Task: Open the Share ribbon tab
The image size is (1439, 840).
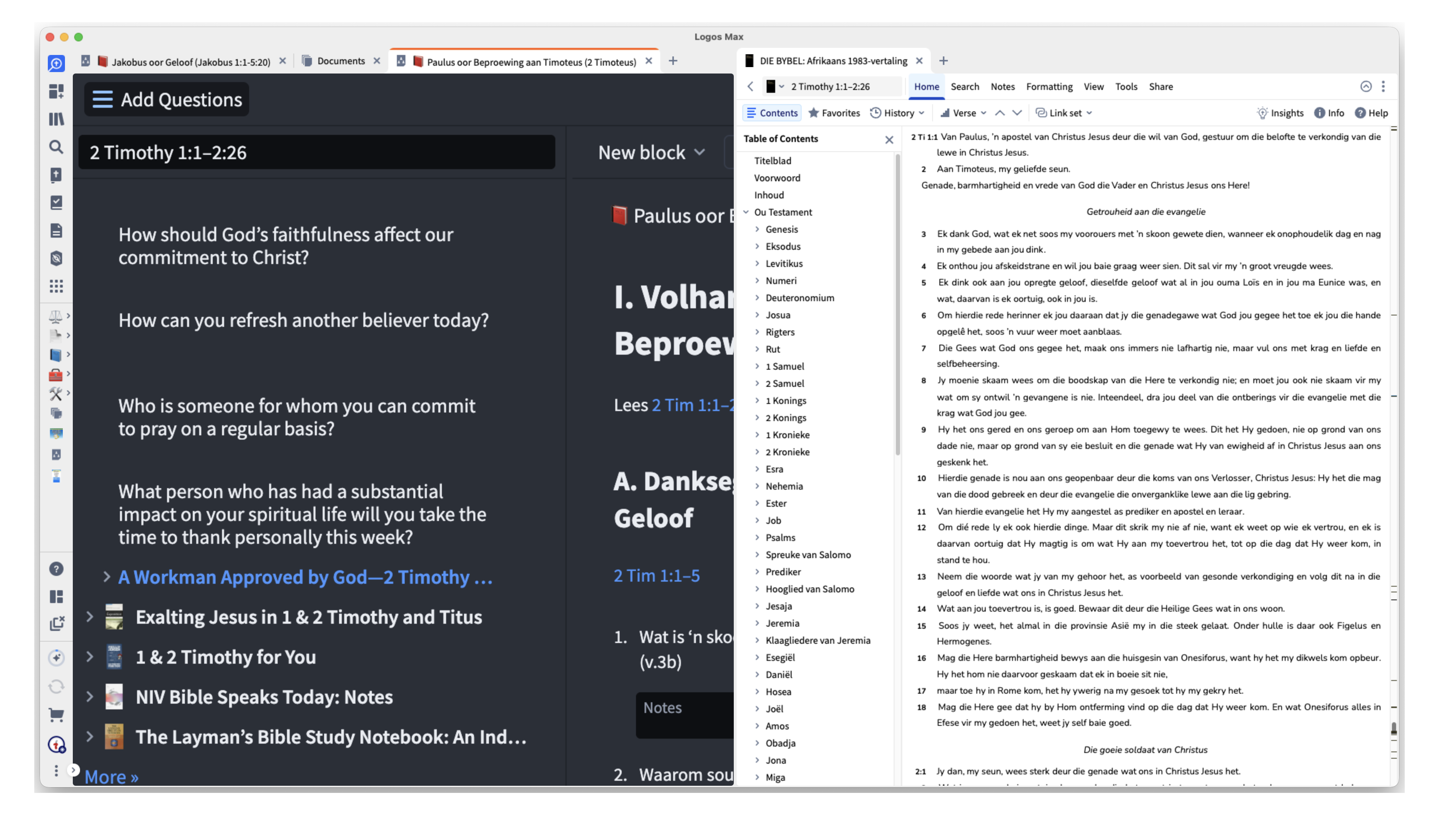Action: (1161, 87)
